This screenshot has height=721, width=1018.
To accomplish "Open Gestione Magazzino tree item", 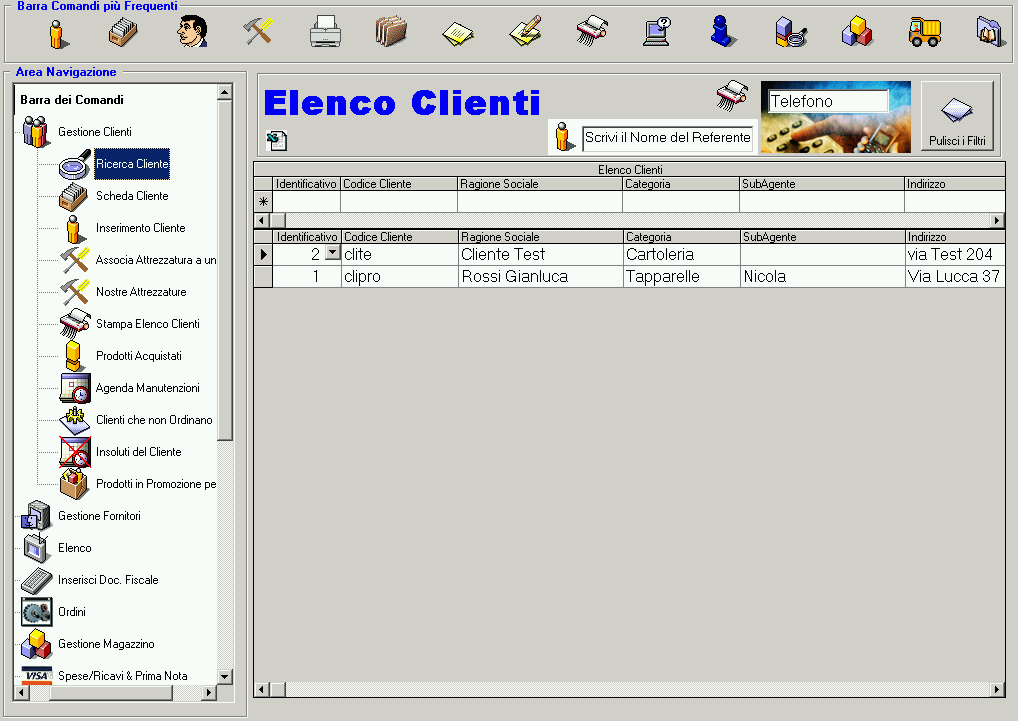I will tap(106, 644).
